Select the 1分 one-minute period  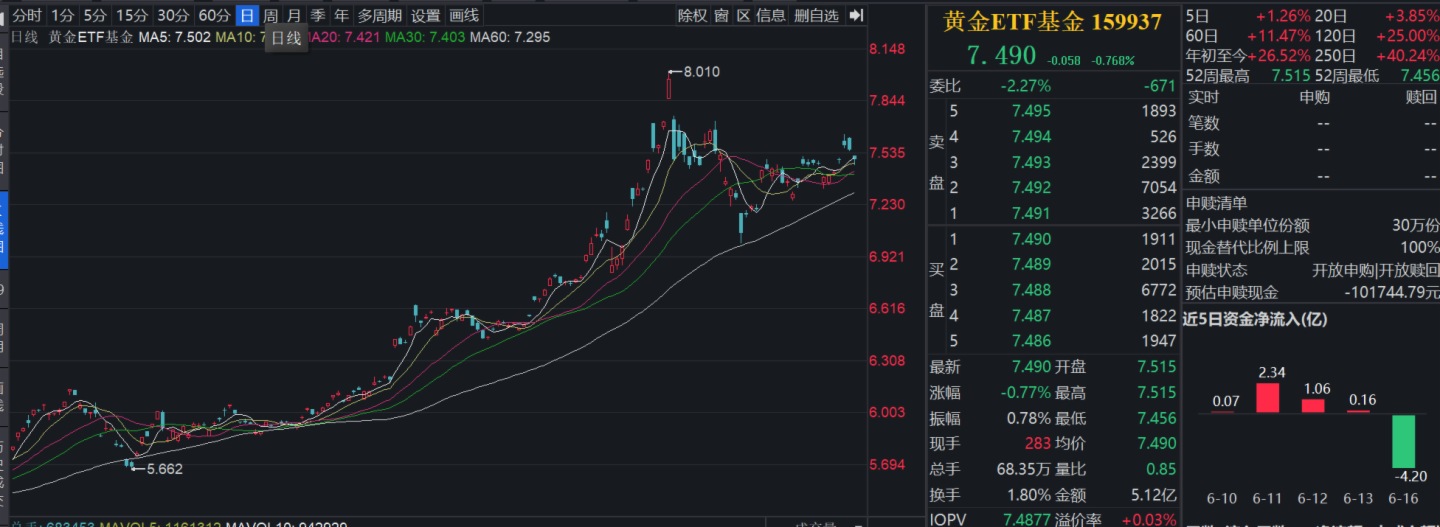pyautogui.click(x=63, y=15)
